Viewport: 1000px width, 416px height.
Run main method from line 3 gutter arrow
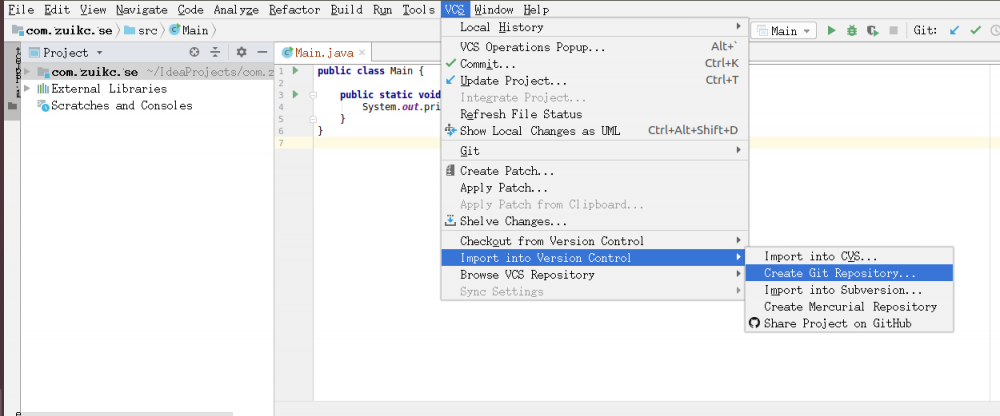295,94
